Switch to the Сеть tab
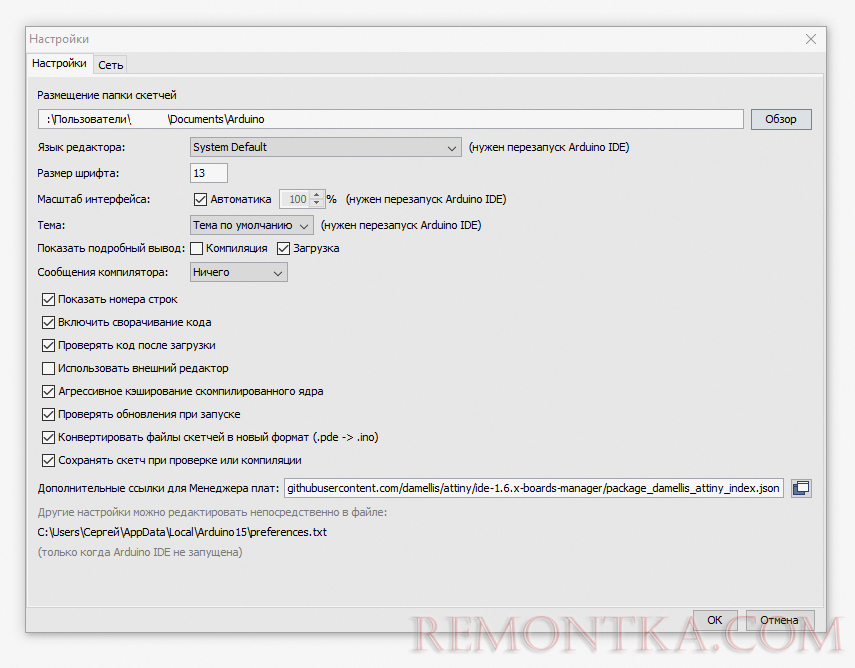Viewport: 855px width, 668px height. point(111,65)
